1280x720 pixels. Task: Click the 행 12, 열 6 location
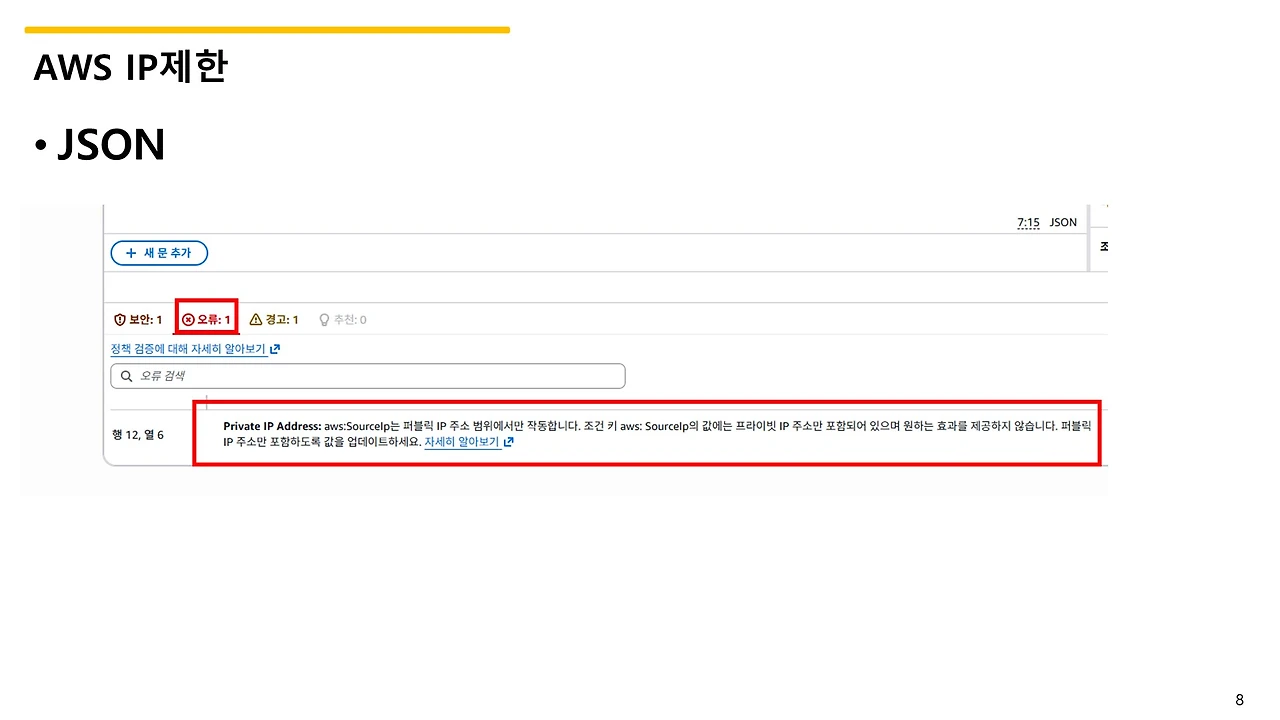(x=139, y=434)
